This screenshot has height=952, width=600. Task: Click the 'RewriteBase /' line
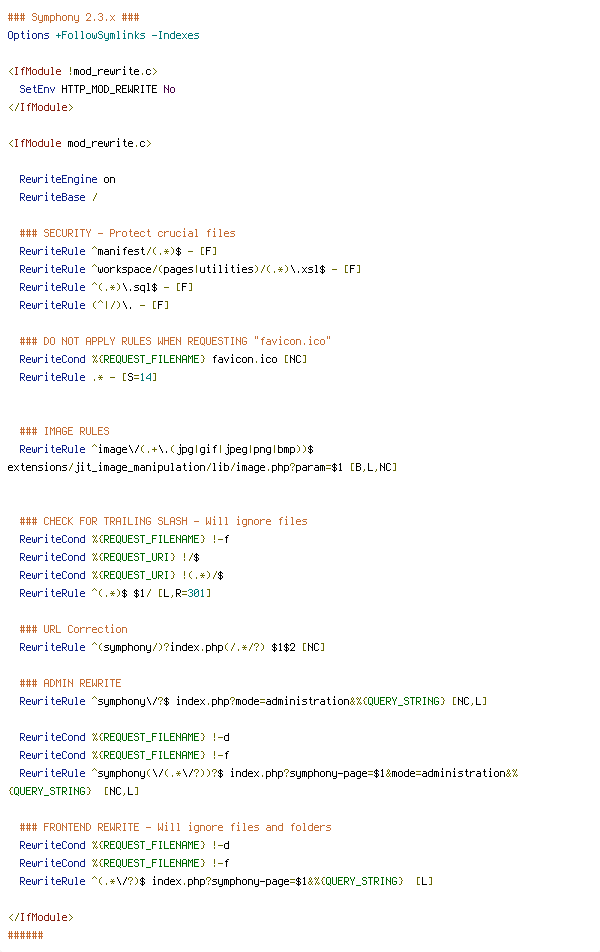pos(58,197)
